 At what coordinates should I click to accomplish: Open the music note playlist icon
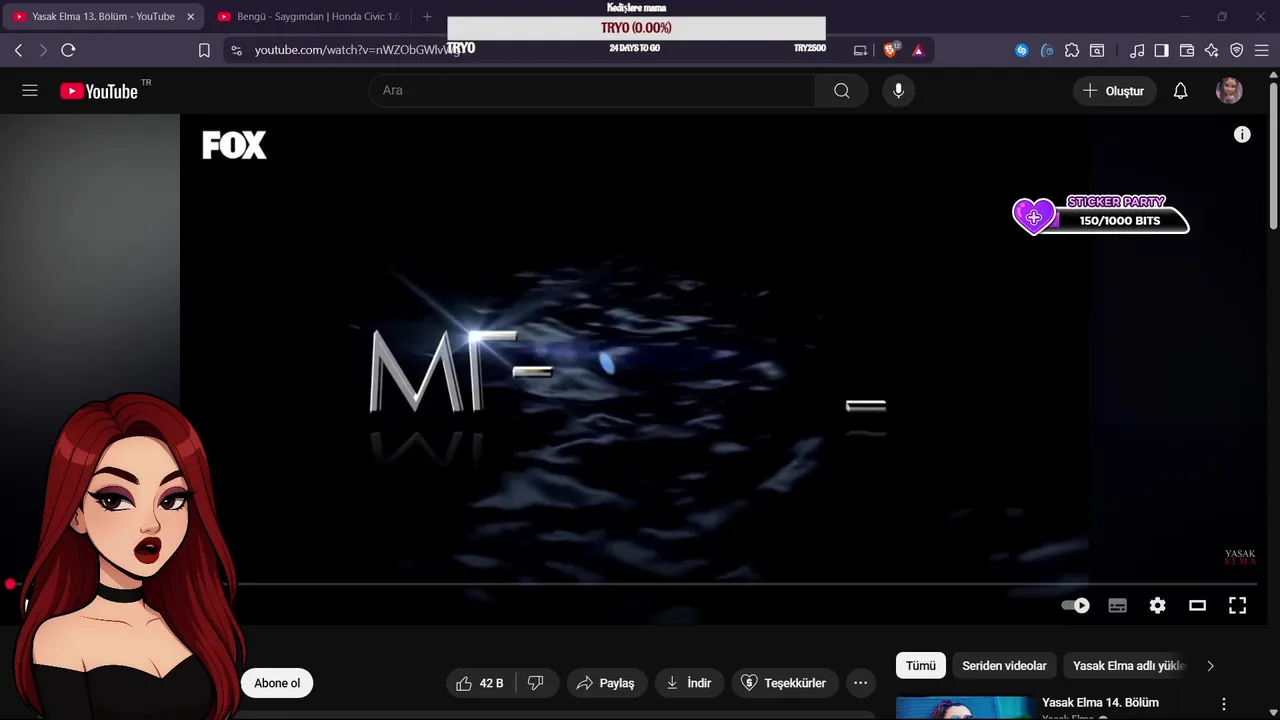[x=1137, y=50]
